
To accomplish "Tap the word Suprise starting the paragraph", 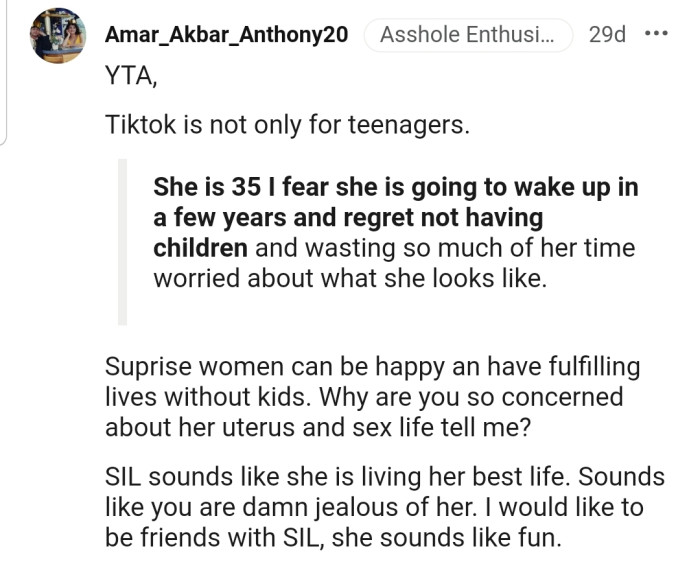I will tap(148, 367).
